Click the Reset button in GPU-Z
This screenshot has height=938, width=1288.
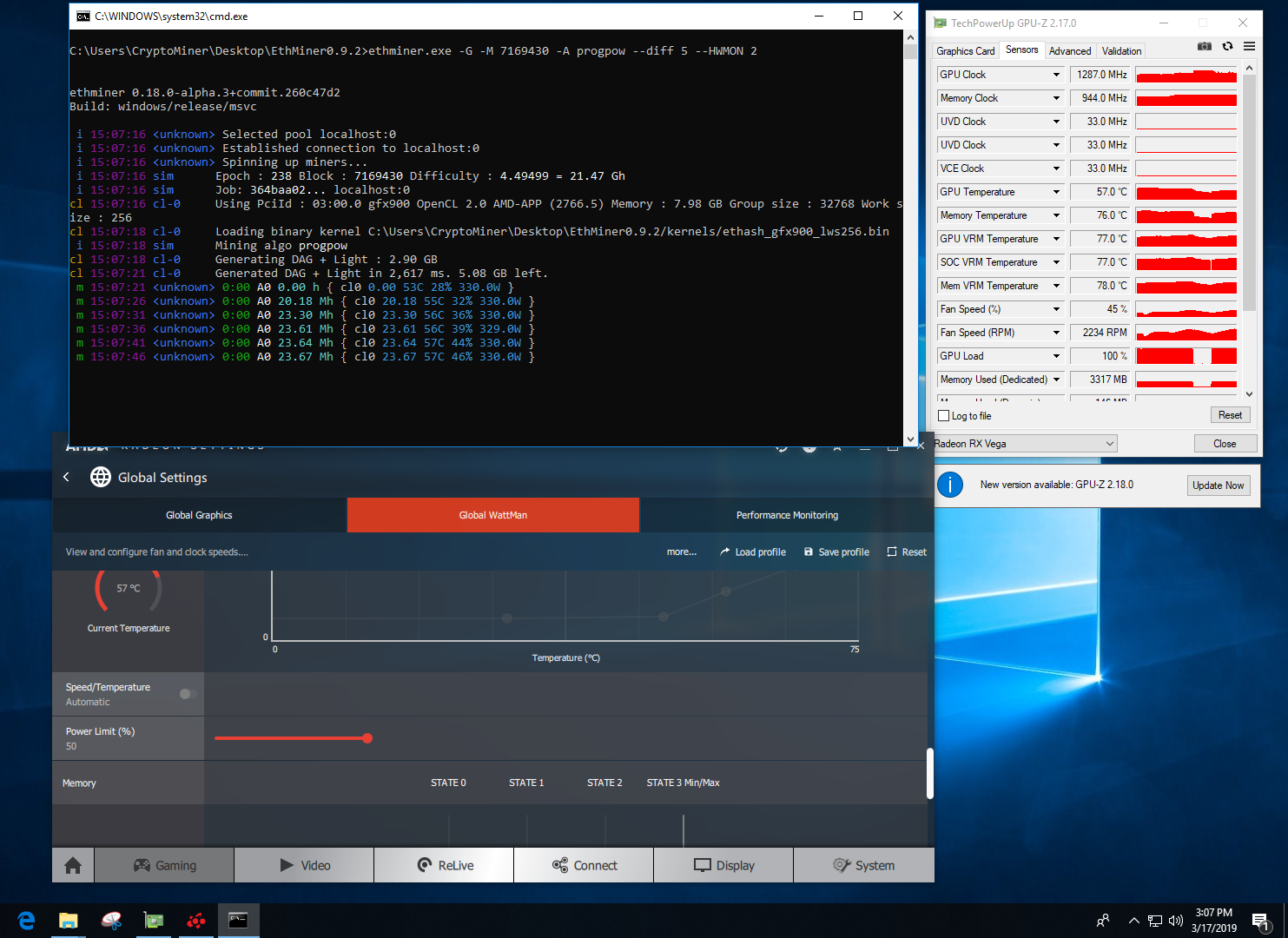[1230, 415]
